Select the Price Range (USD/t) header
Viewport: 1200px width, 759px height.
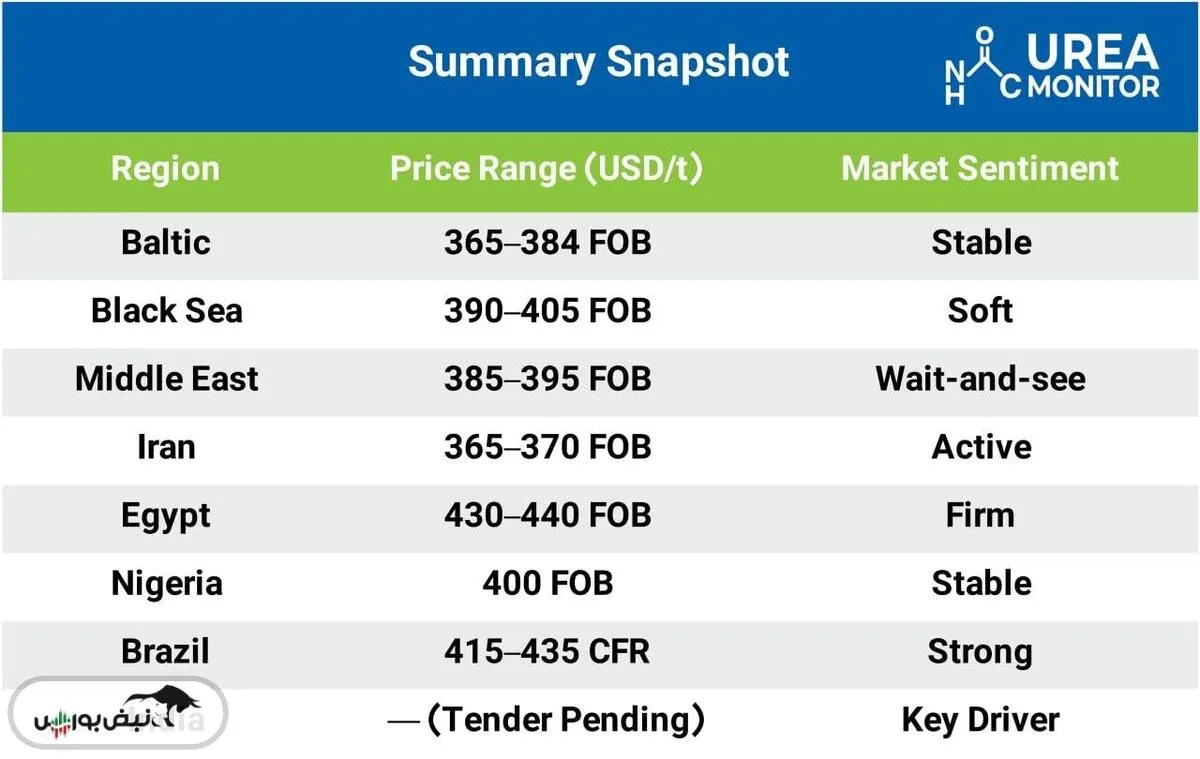[546, 168]
